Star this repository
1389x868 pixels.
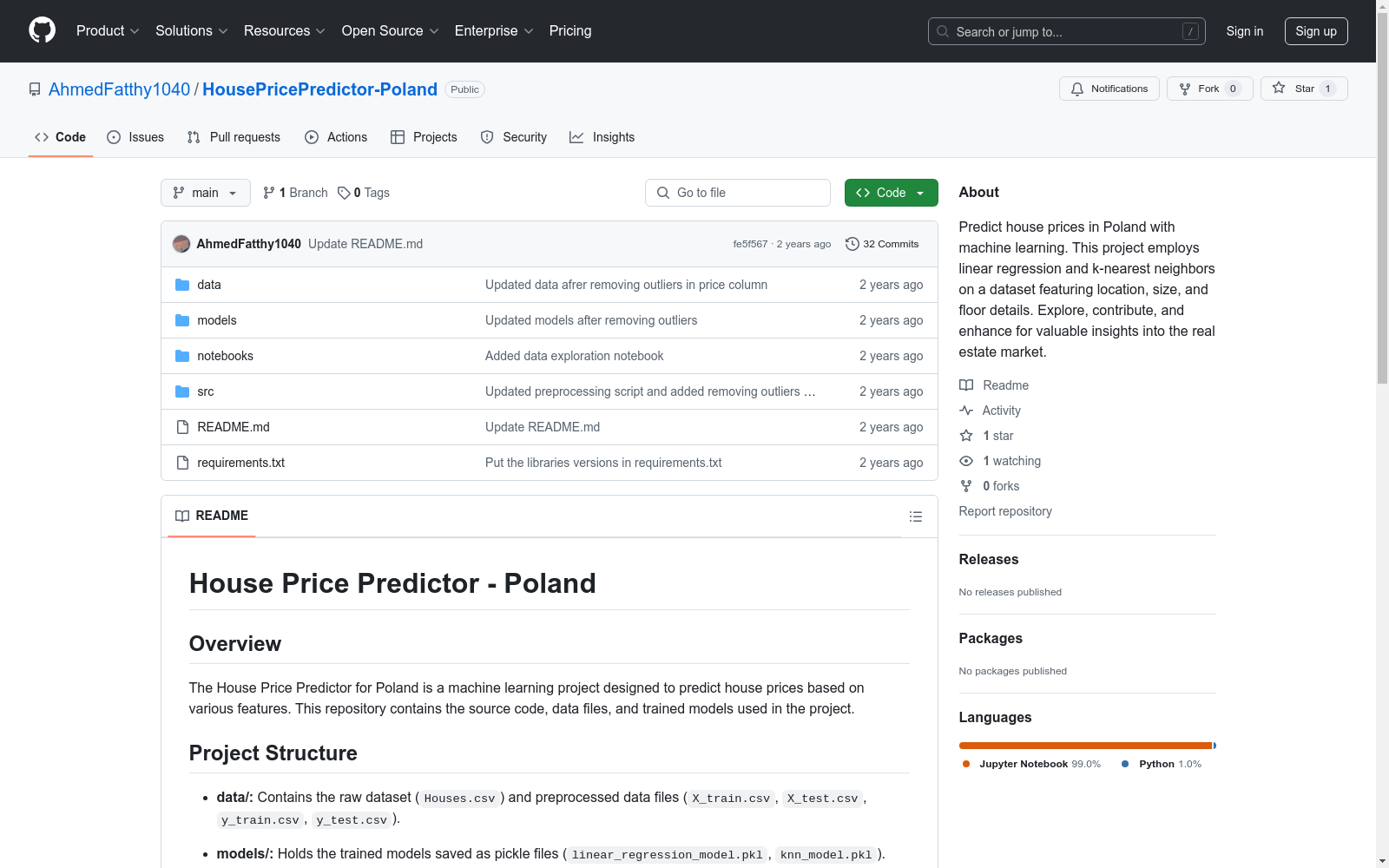pyautogui.click(x=1304, y=89)
